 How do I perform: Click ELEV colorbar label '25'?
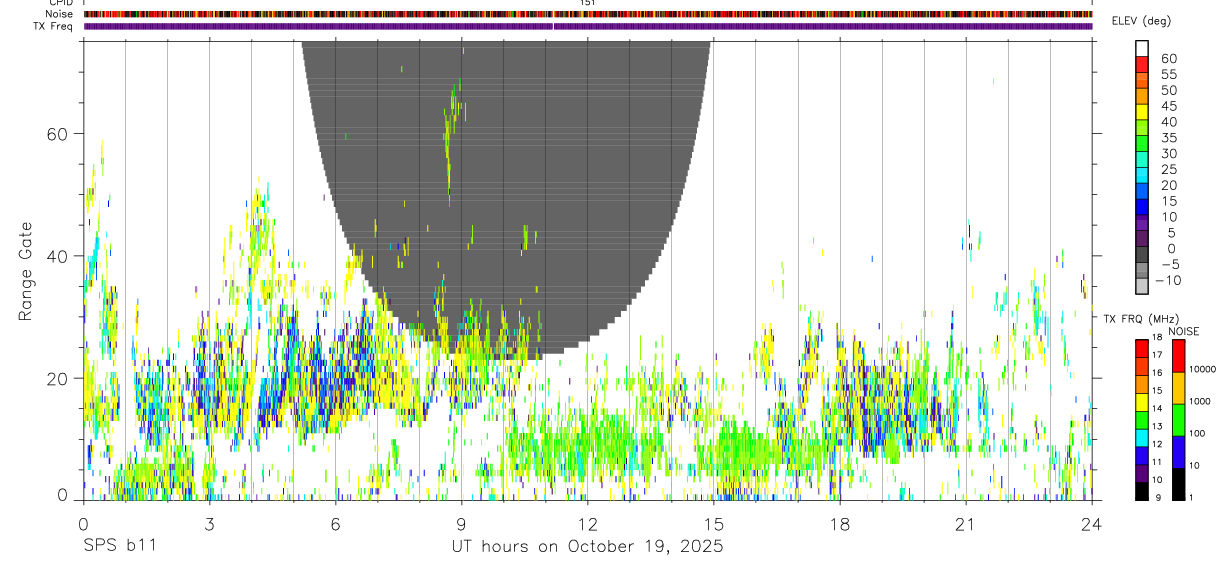pyautogui.click(x=1169, y=170)
